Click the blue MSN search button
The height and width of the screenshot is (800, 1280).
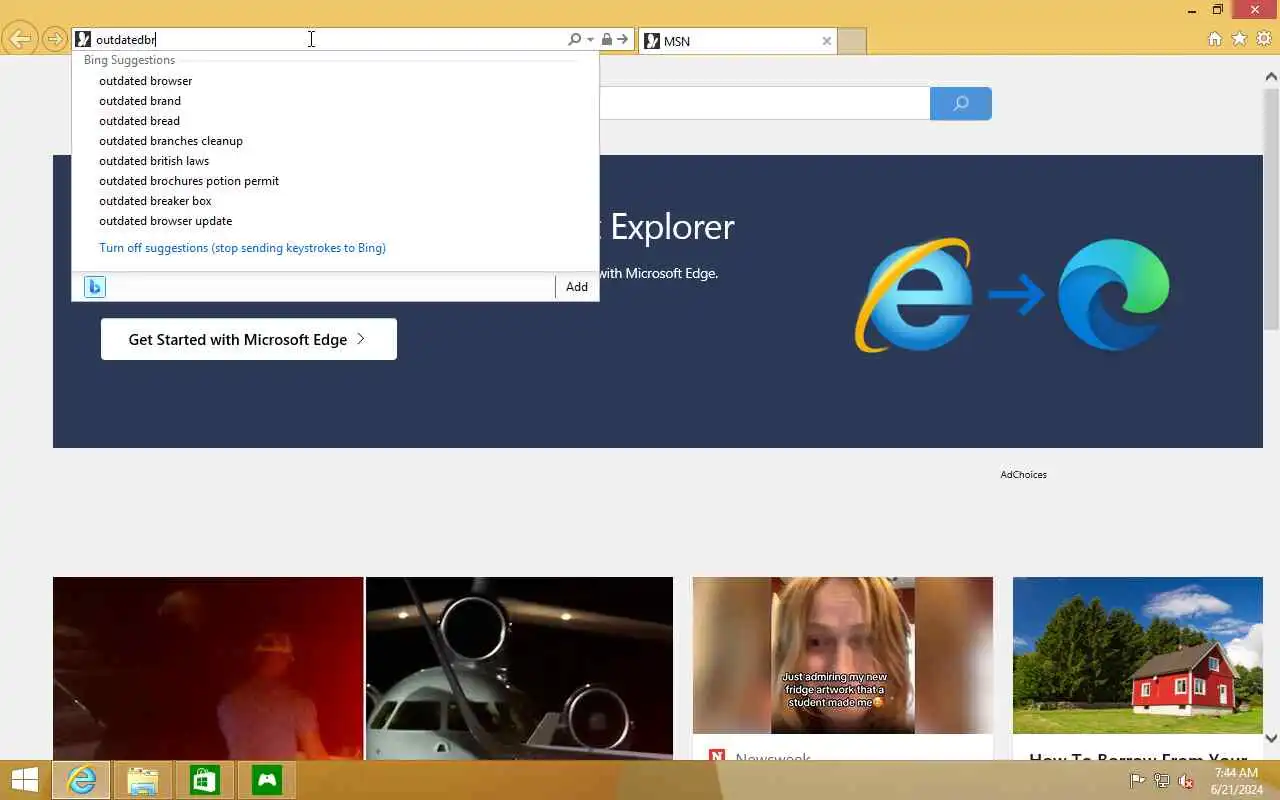coord(961,103)
